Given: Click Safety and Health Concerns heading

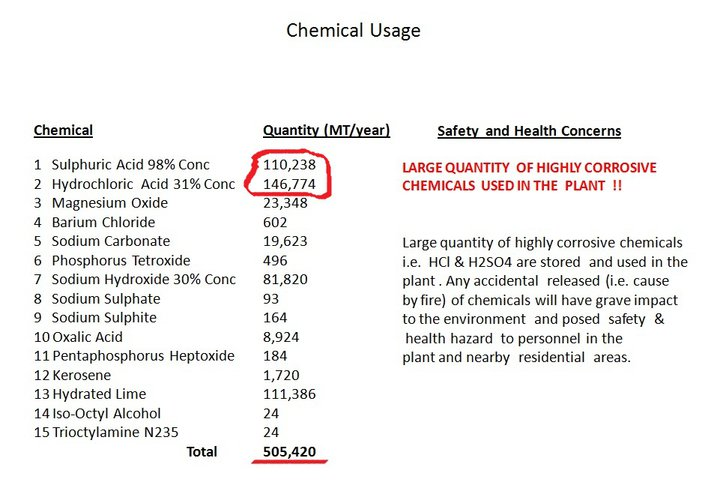Looking at the screenshot, I should tap(529, 131).
